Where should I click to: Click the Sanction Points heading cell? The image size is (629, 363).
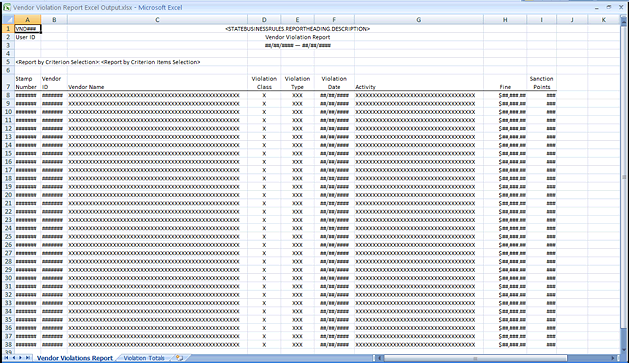click(x=542, y=83)
